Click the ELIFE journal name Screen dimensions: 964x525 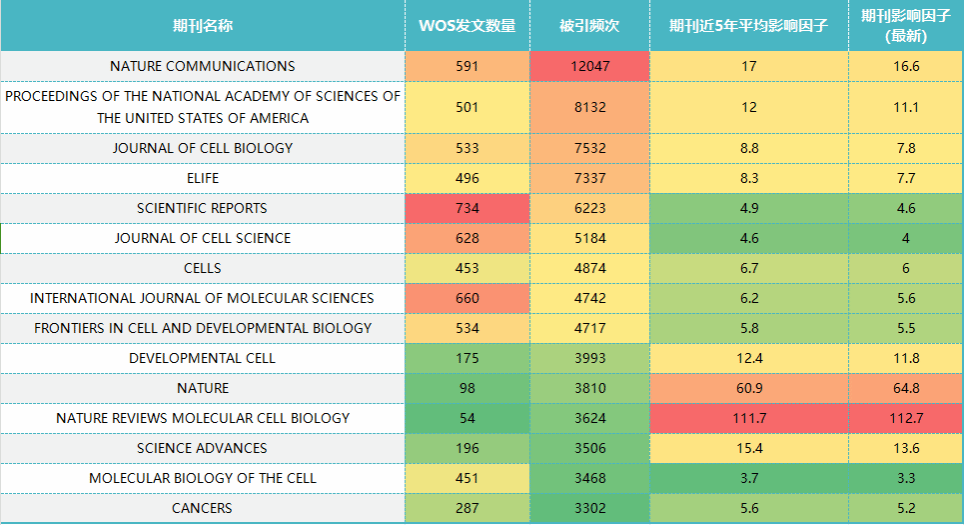pos(202,178)
